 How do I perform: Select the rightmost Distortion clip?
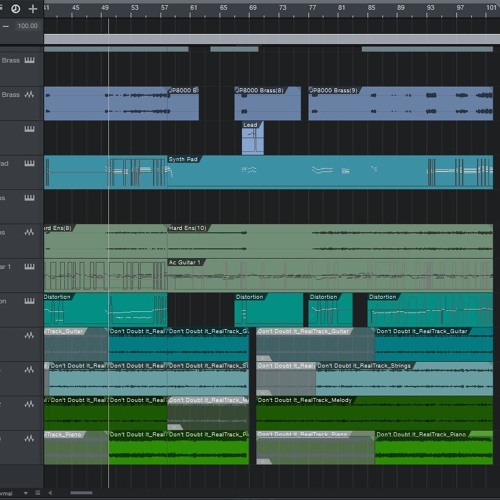tap(430, 310)
